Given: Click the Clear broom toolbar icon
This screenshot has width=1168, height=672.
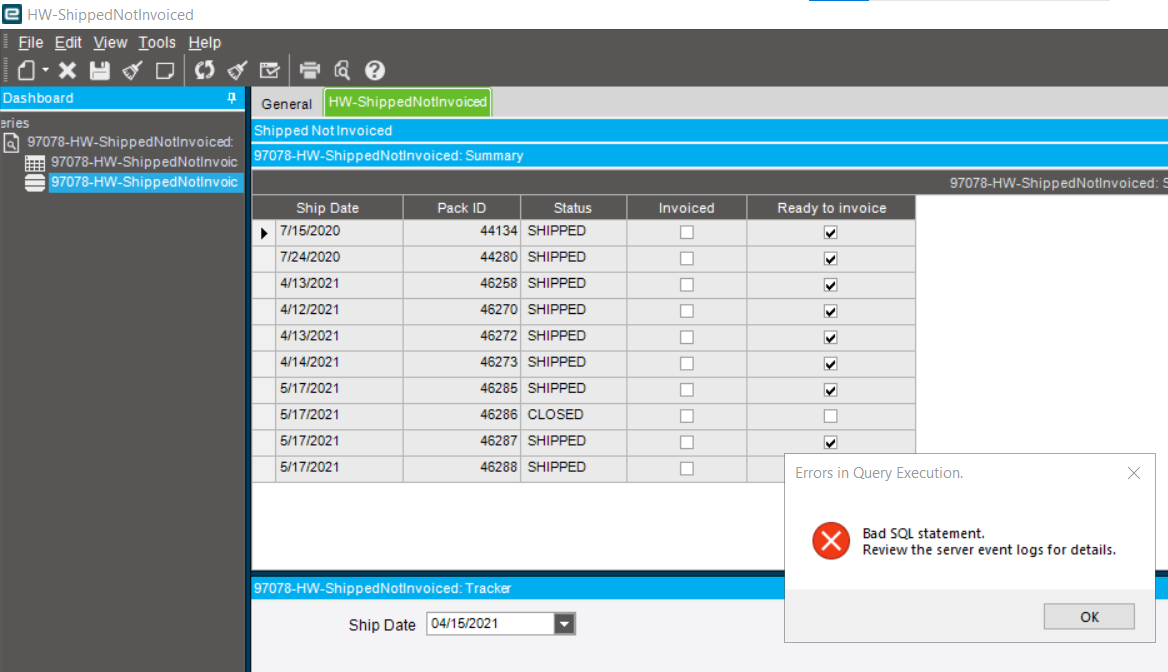Looking at the screenshot, I should point(133,70).
